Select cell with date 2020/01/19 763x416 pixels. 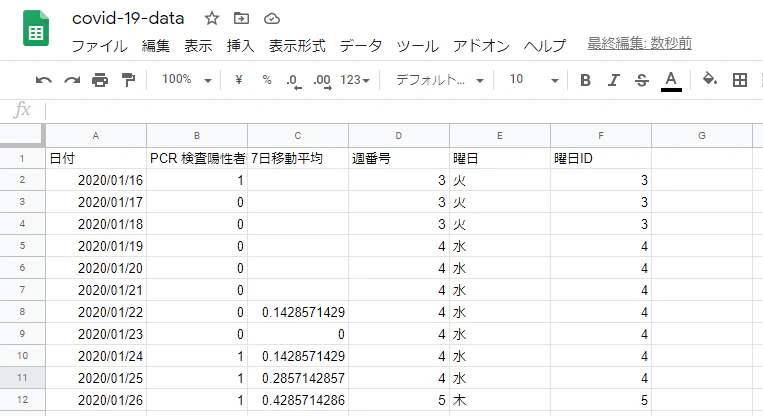coord(96,246)
